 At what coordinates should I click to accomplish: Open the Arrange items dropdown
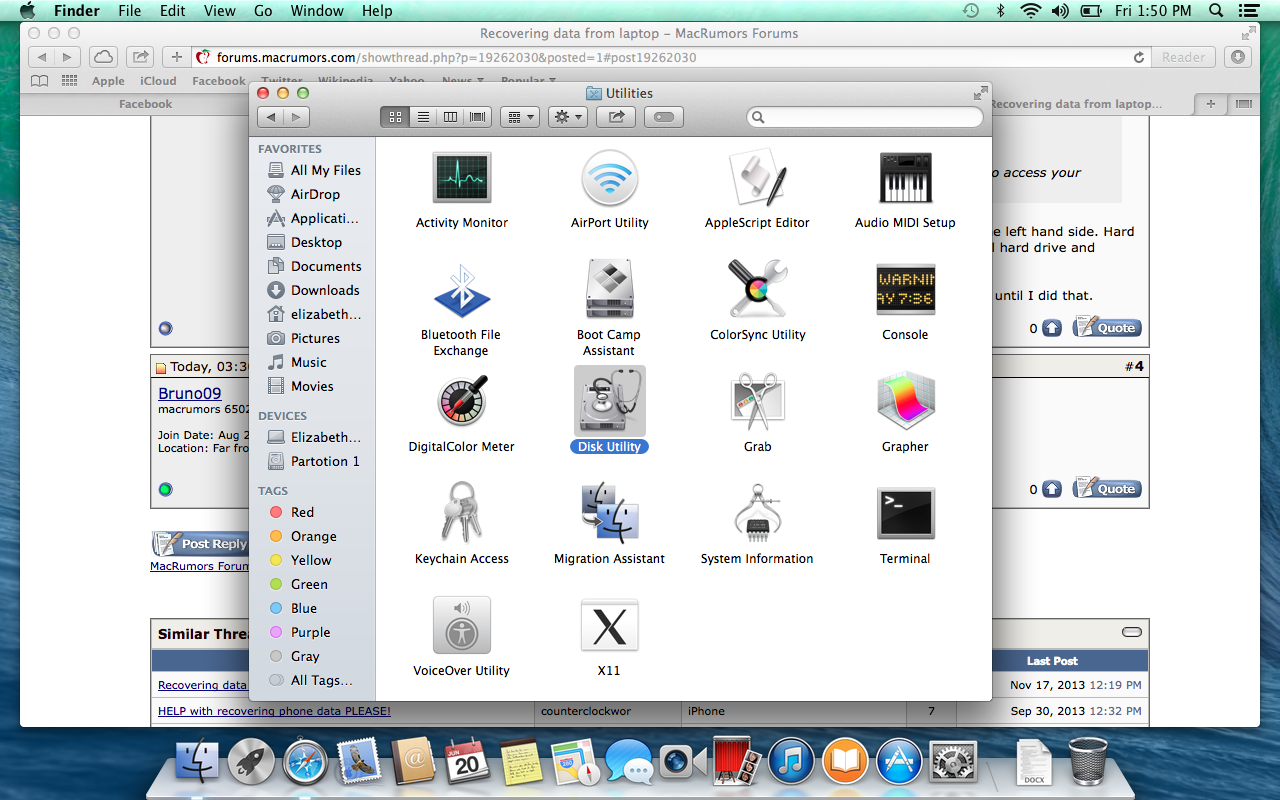(x=520, y=117)
